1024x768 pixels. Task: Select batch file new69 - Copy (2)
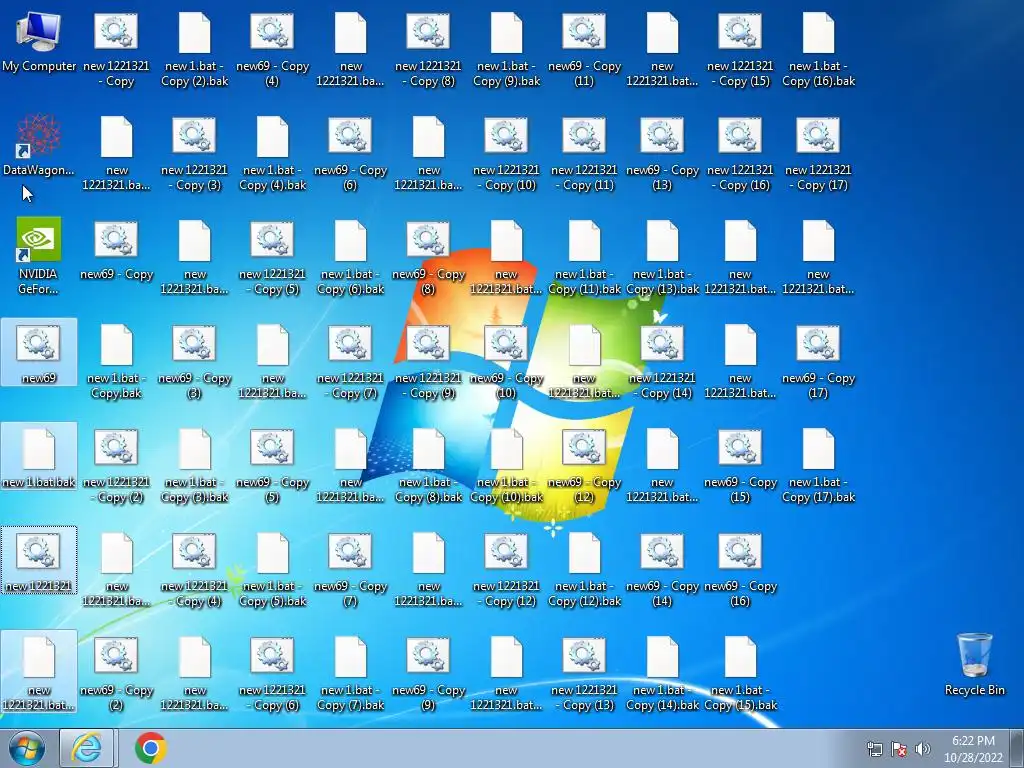click(x=116, y=673)
